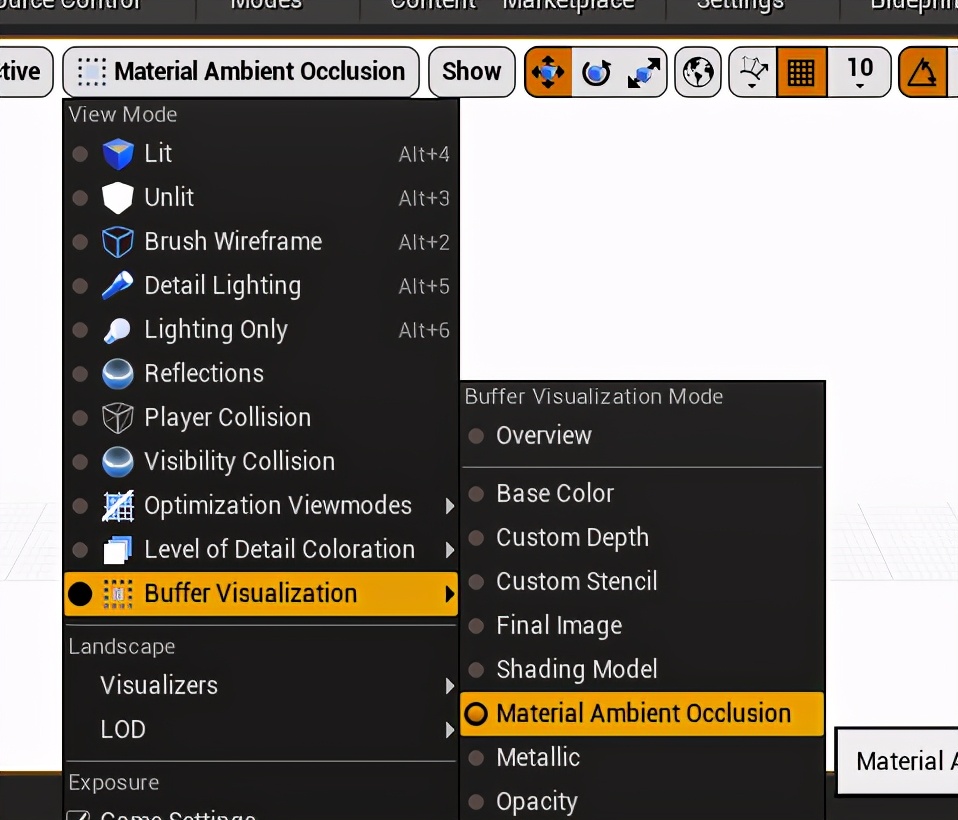Click the Alt+4 shortcut text

click(x=424, y=154)
